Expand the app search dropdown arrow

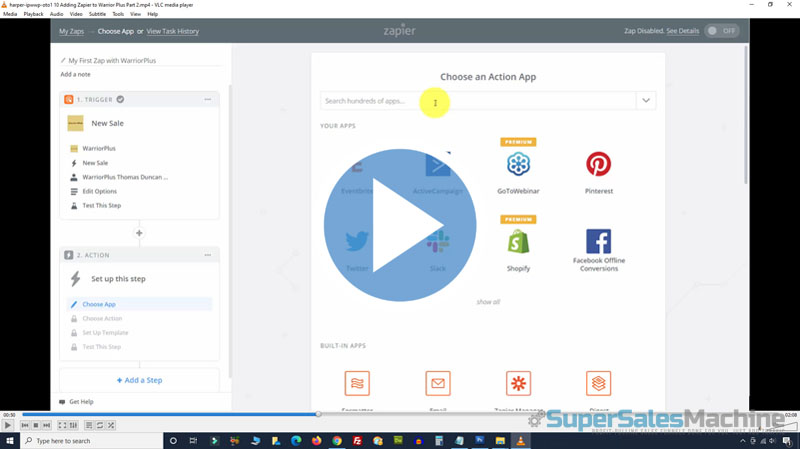(646, 101)
